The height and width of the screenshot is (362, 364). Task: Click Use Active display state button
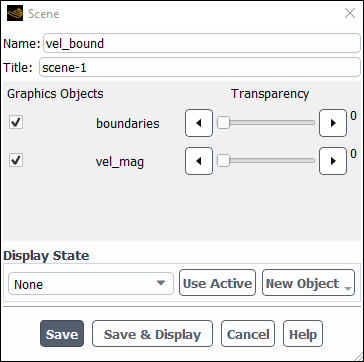click(x=217, y=283)
